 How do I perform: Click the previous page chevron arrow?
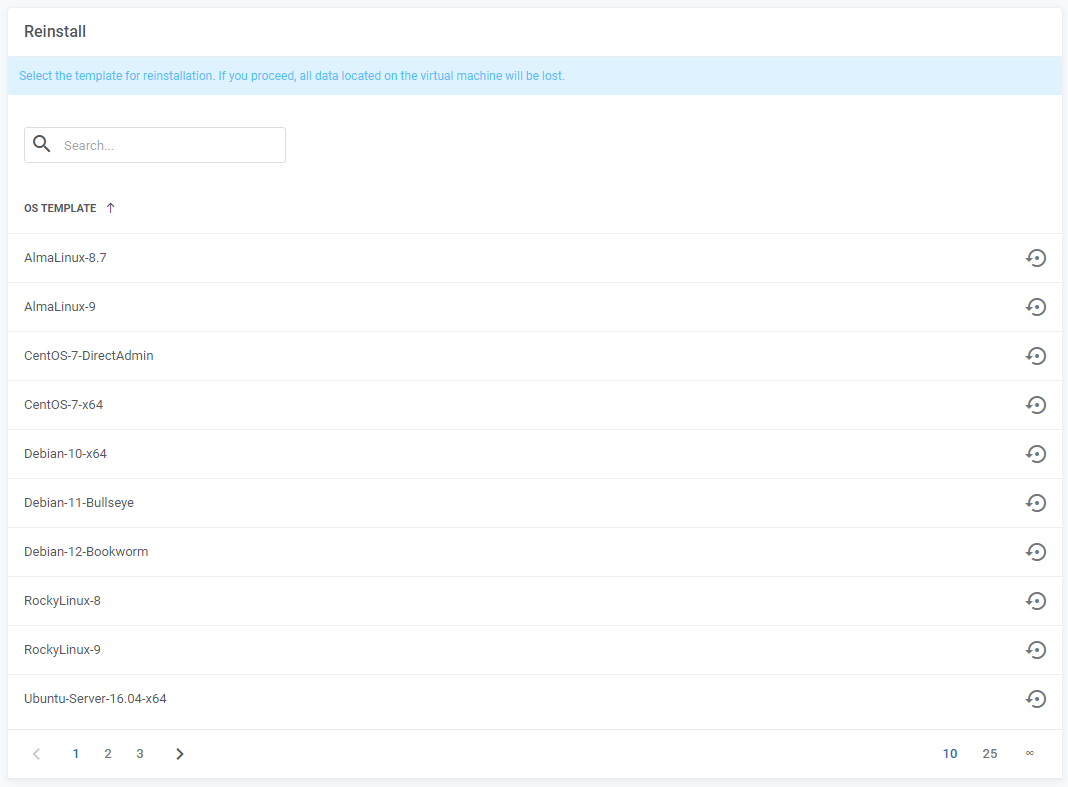coord(36,753)
